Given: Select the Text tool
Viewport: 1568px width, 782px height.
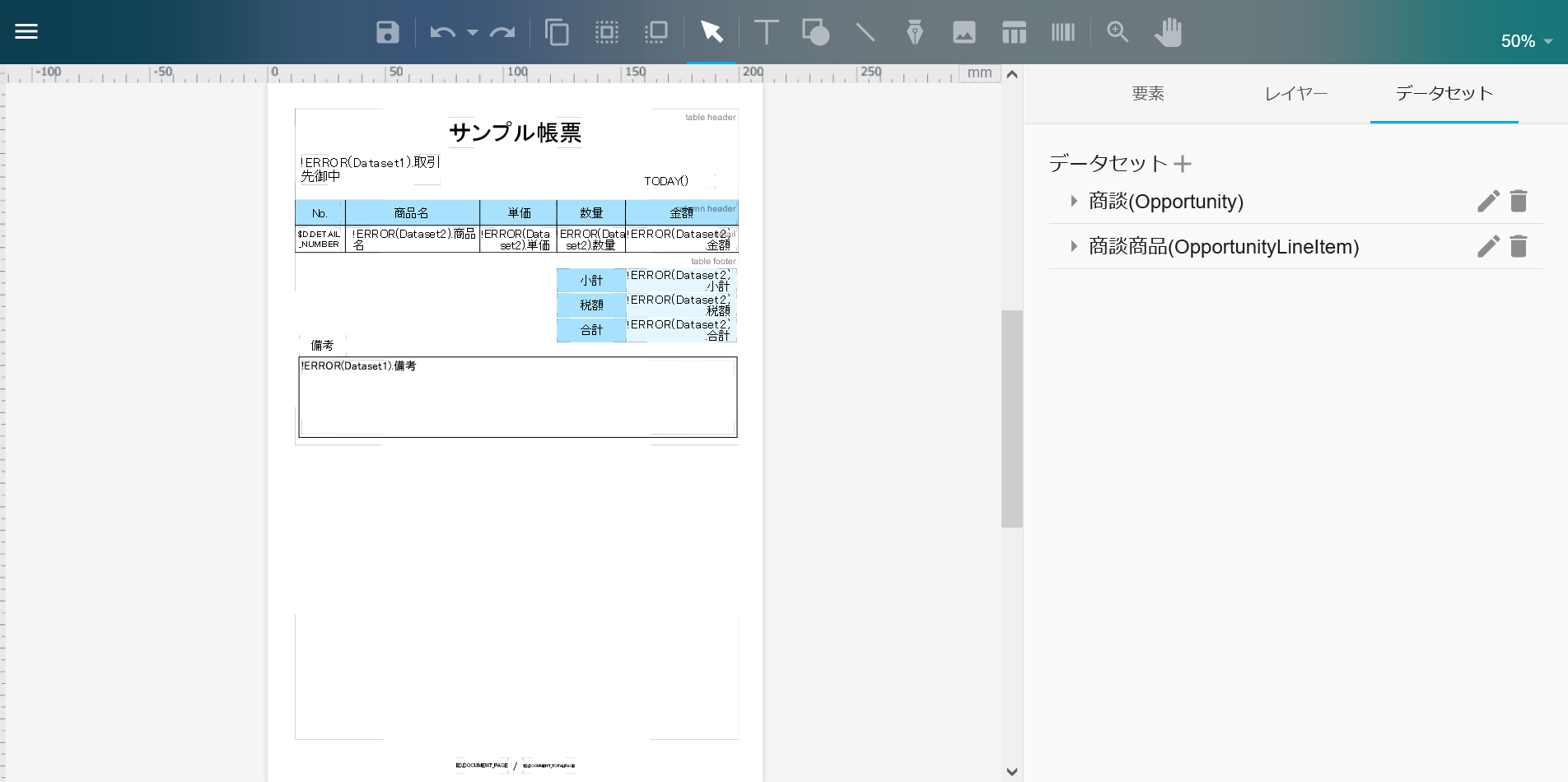Looking at the screenshot, I should click(766, 33).
